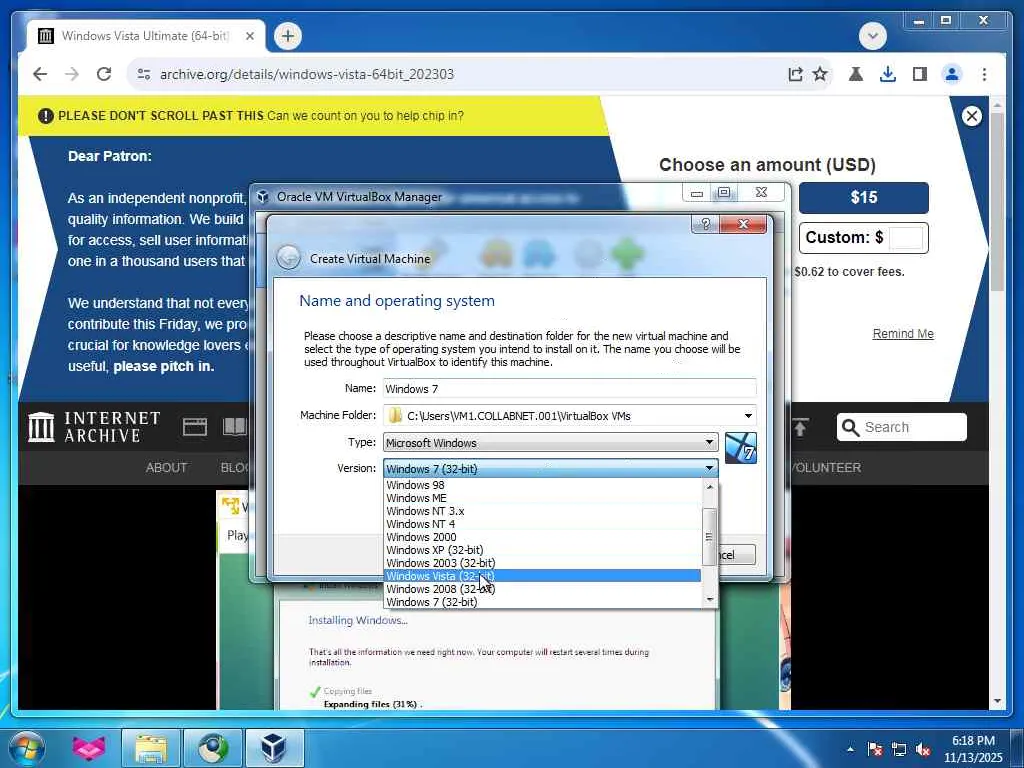1024x768 pixels.
Task: Click the Windows 7 OS type icon
Action: 741,448
